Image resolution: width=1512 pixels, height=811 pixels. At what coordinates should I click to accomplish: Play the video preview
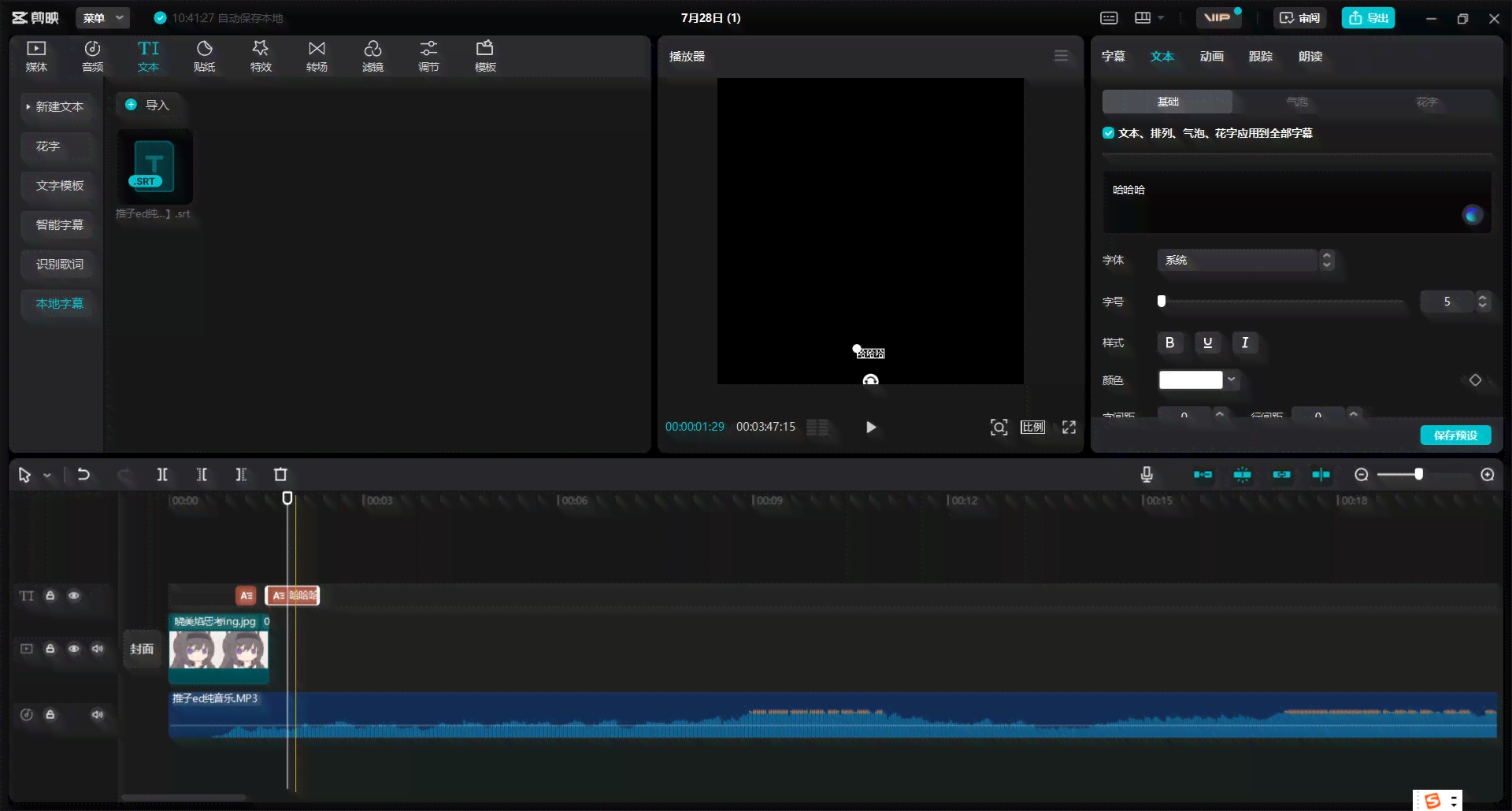pos(870,427)
